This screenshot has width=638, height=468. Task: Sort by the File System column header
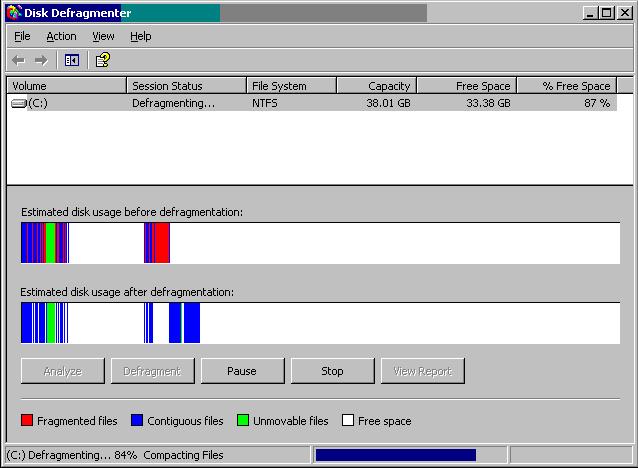[x=292, y=86]
